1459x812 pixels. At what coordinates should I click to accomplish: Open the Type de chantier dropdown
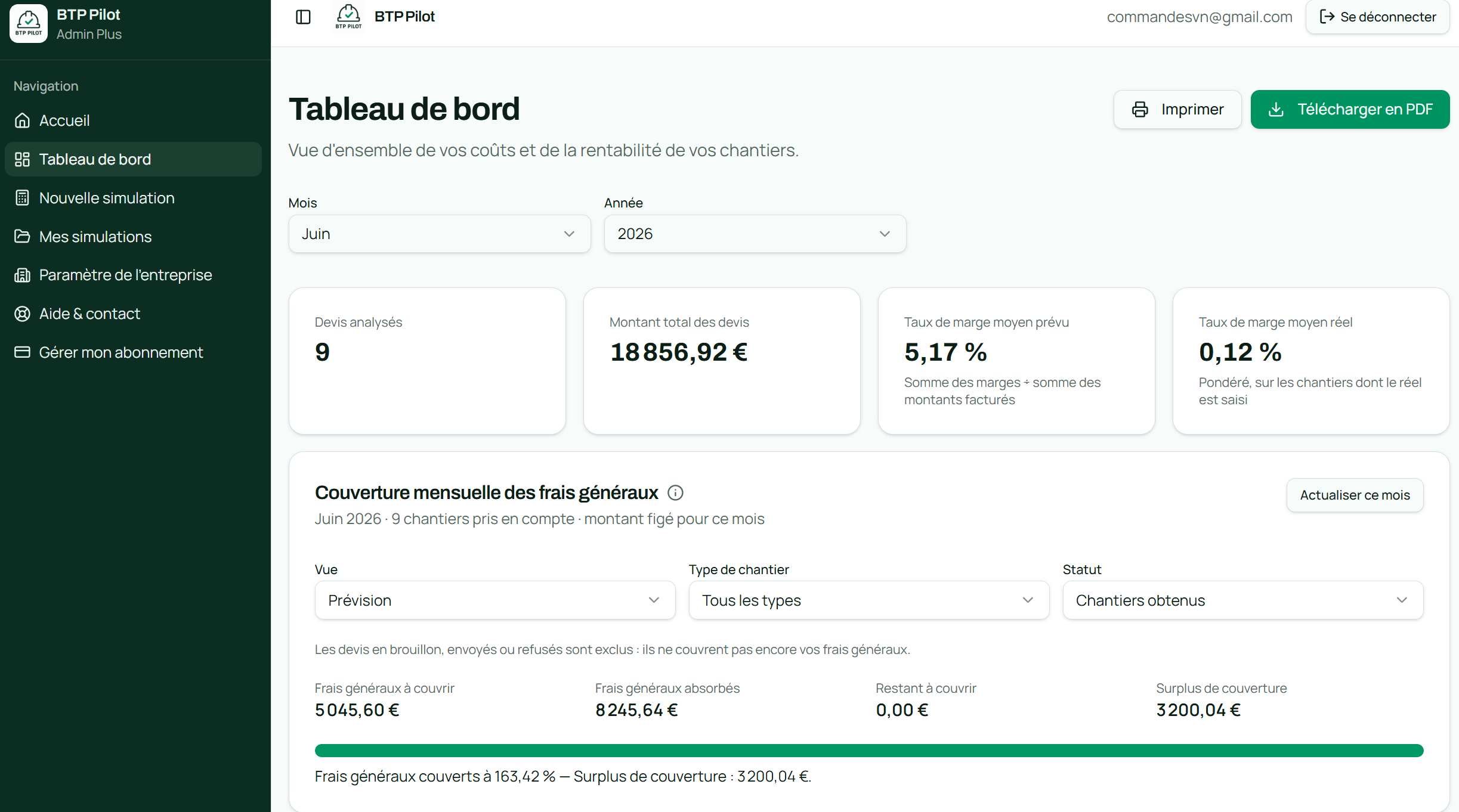coord(869,600)
